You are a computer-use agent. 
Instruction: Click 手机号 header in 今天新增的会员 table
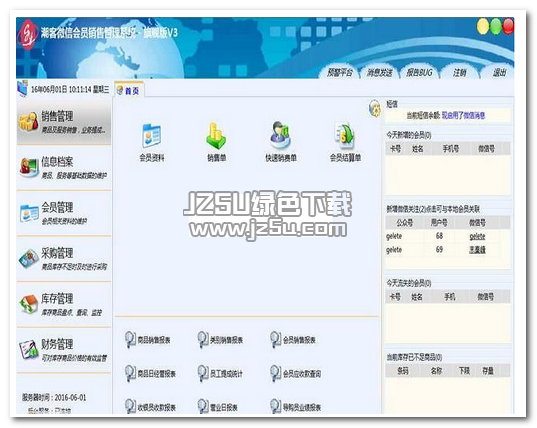(x=450, y=149)
